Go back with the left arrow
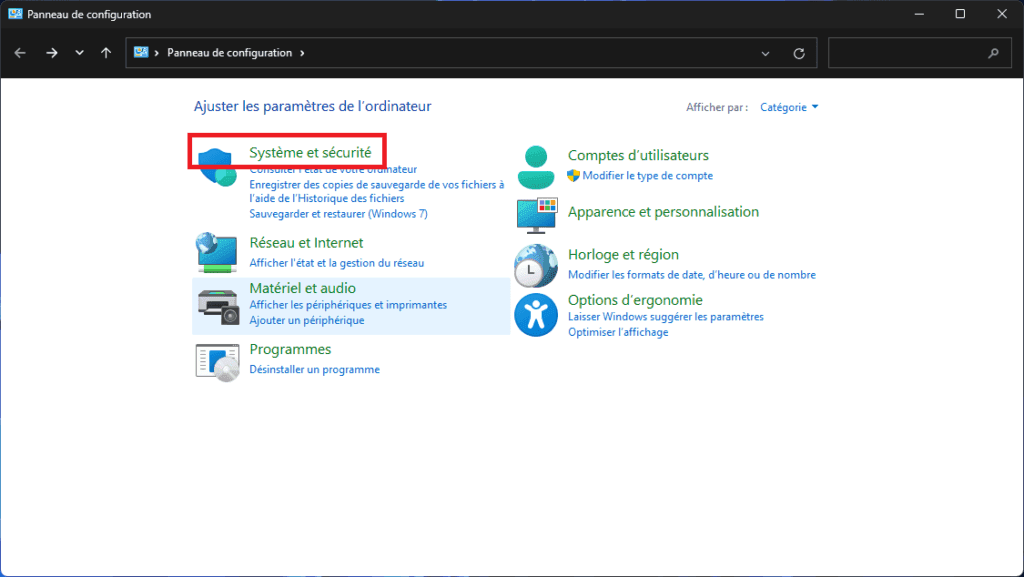This screenshot has width=1024, height=577. (x=20, y=53)
